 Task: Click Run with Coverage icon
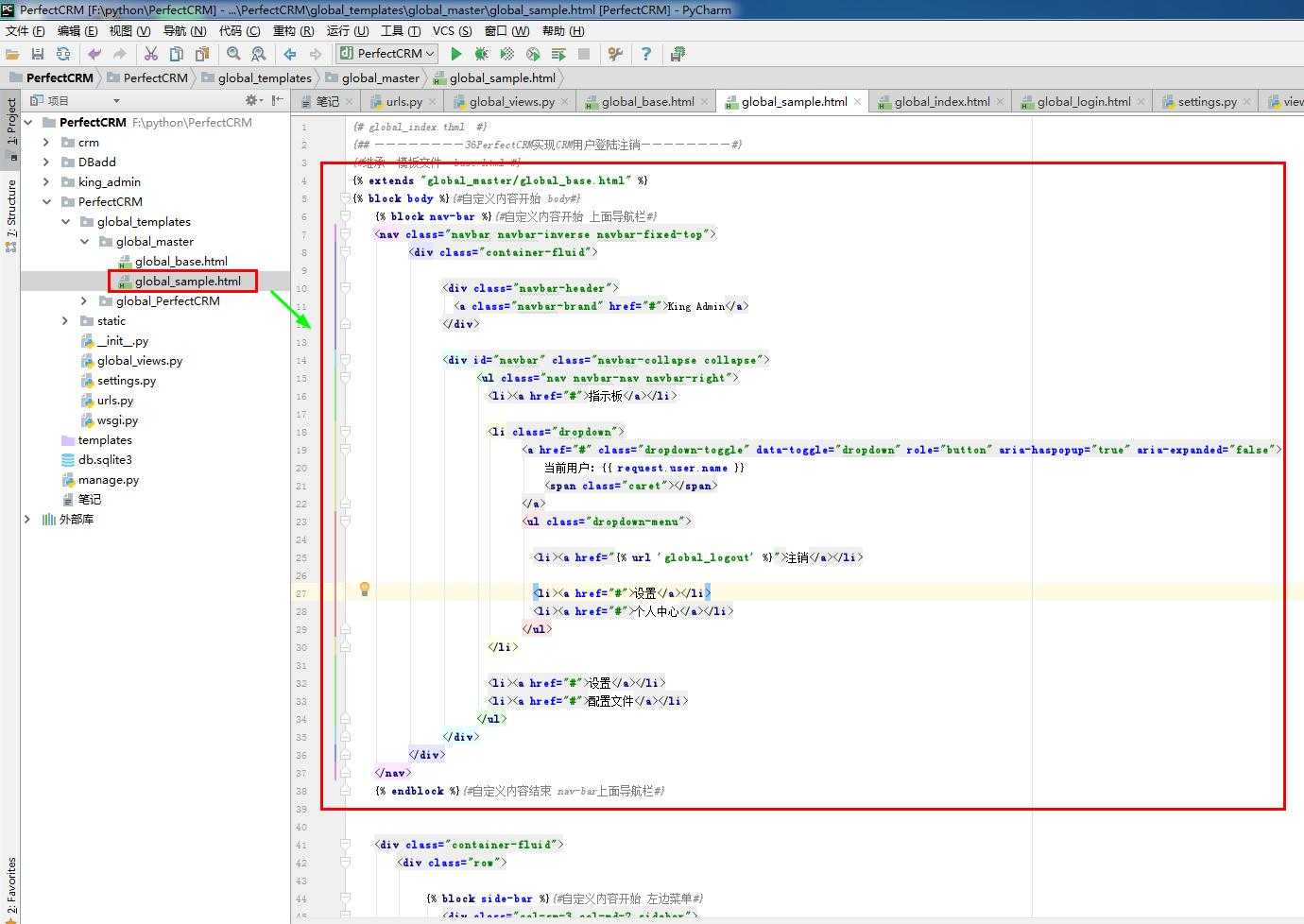[507, 54]
